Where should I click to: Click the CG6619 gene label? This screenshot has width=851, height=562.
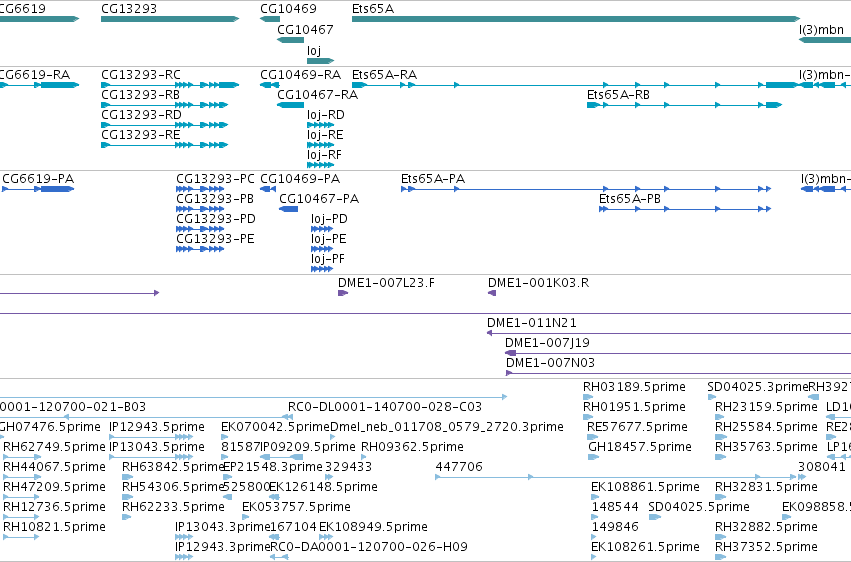[x=23, y=9]
